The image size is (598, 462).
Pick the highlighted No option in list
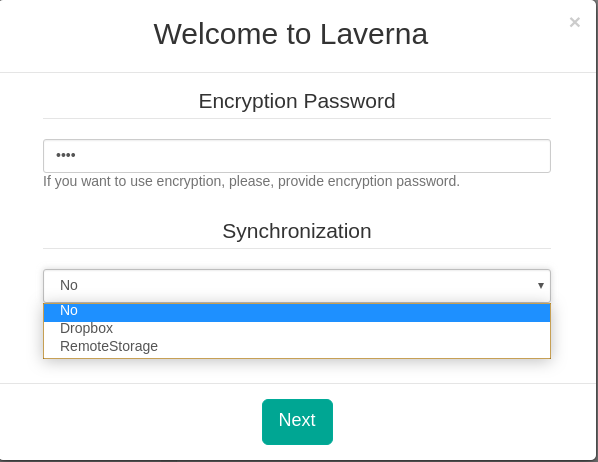coord(297,310)
